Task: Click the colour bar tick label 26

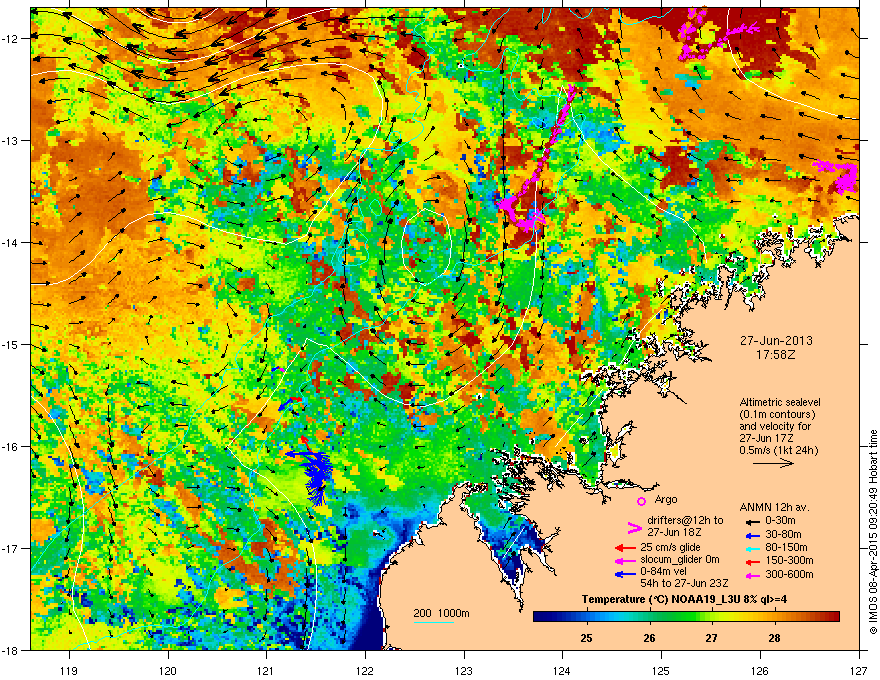Action: pos(649,638)
